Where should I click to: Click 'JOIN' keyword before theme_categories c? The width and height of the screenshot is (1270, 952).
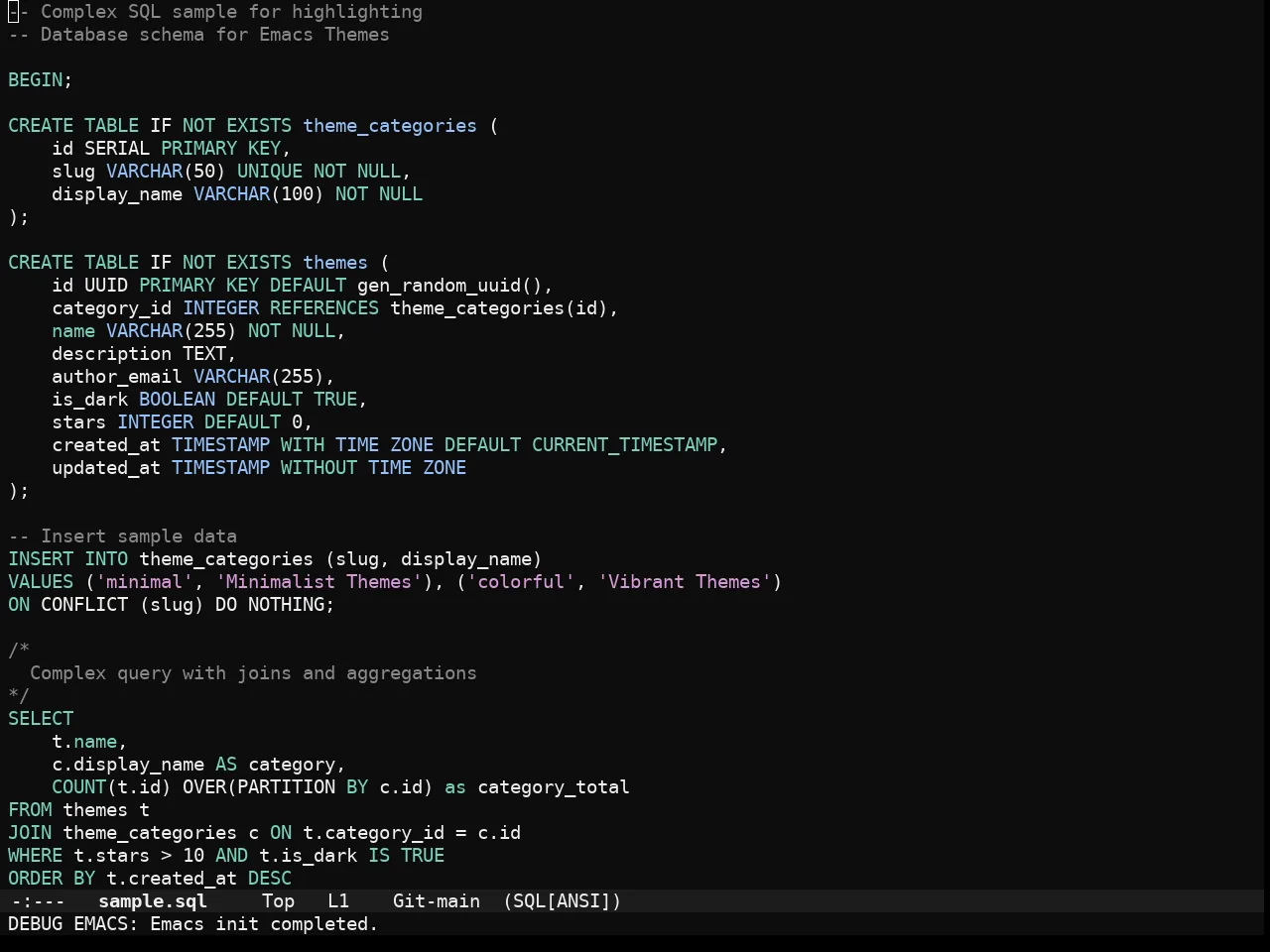coord(30,833)
